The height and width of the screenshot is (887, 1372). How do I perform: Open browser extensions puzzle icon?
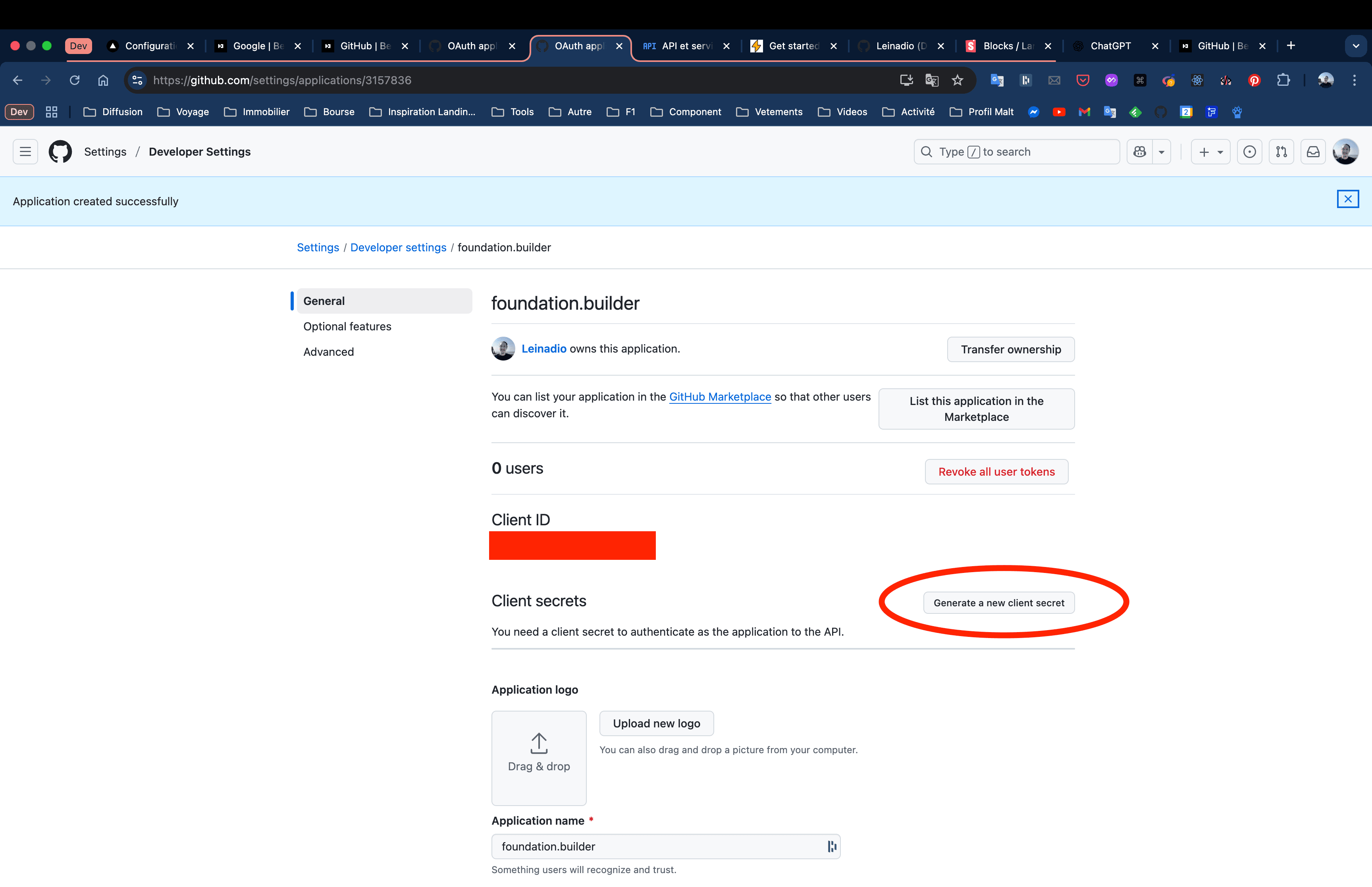[1283, 80]
